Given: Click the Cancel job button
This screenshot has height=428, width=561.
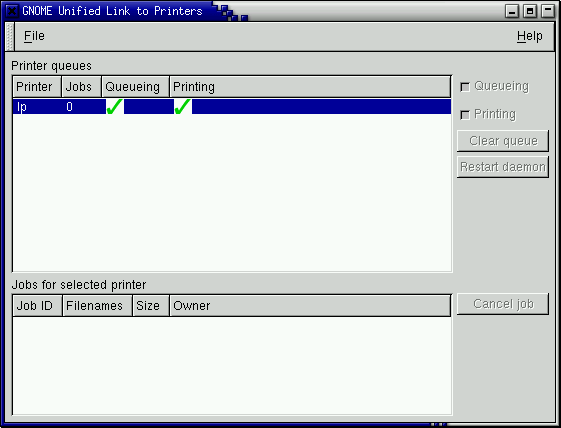Looking at the screenshot, I should tap(503, 304).
